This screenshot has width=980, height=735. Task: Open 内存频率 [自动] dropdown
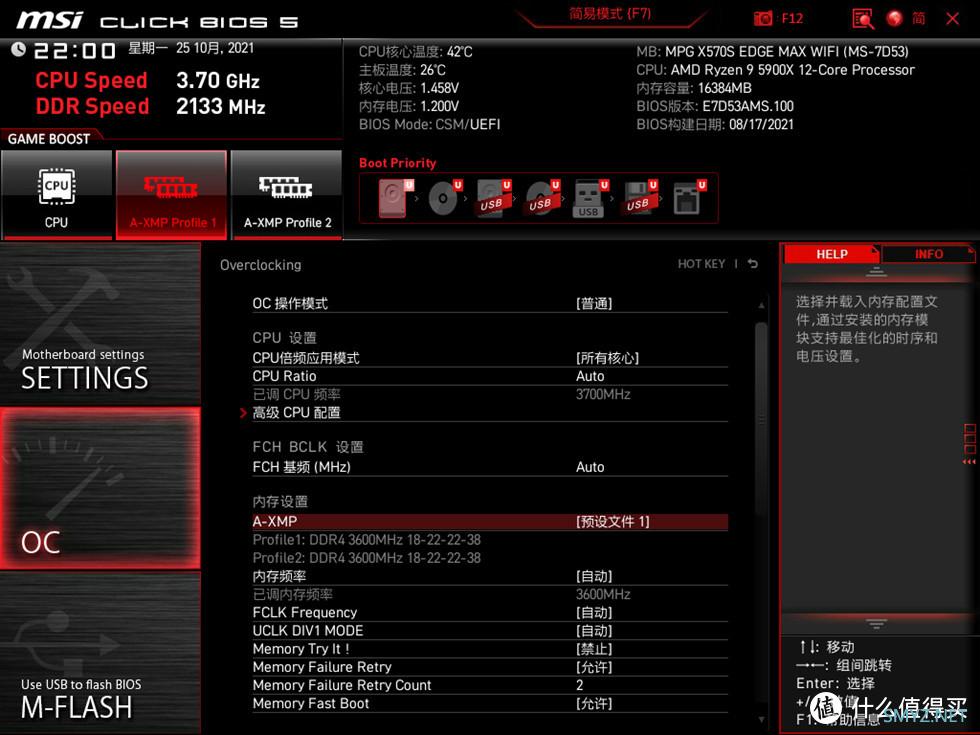tap(490, 576)
